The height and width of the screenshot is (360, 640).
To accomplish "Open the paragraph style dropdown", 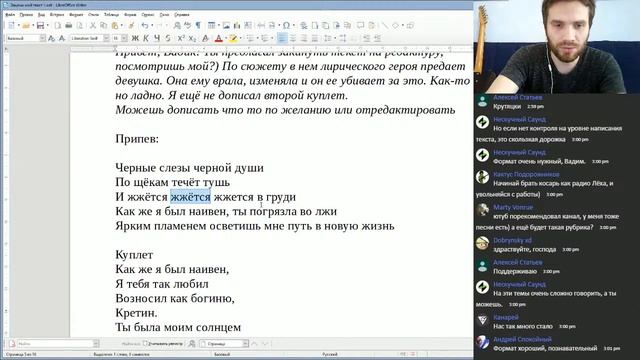I will click(42, 38).
